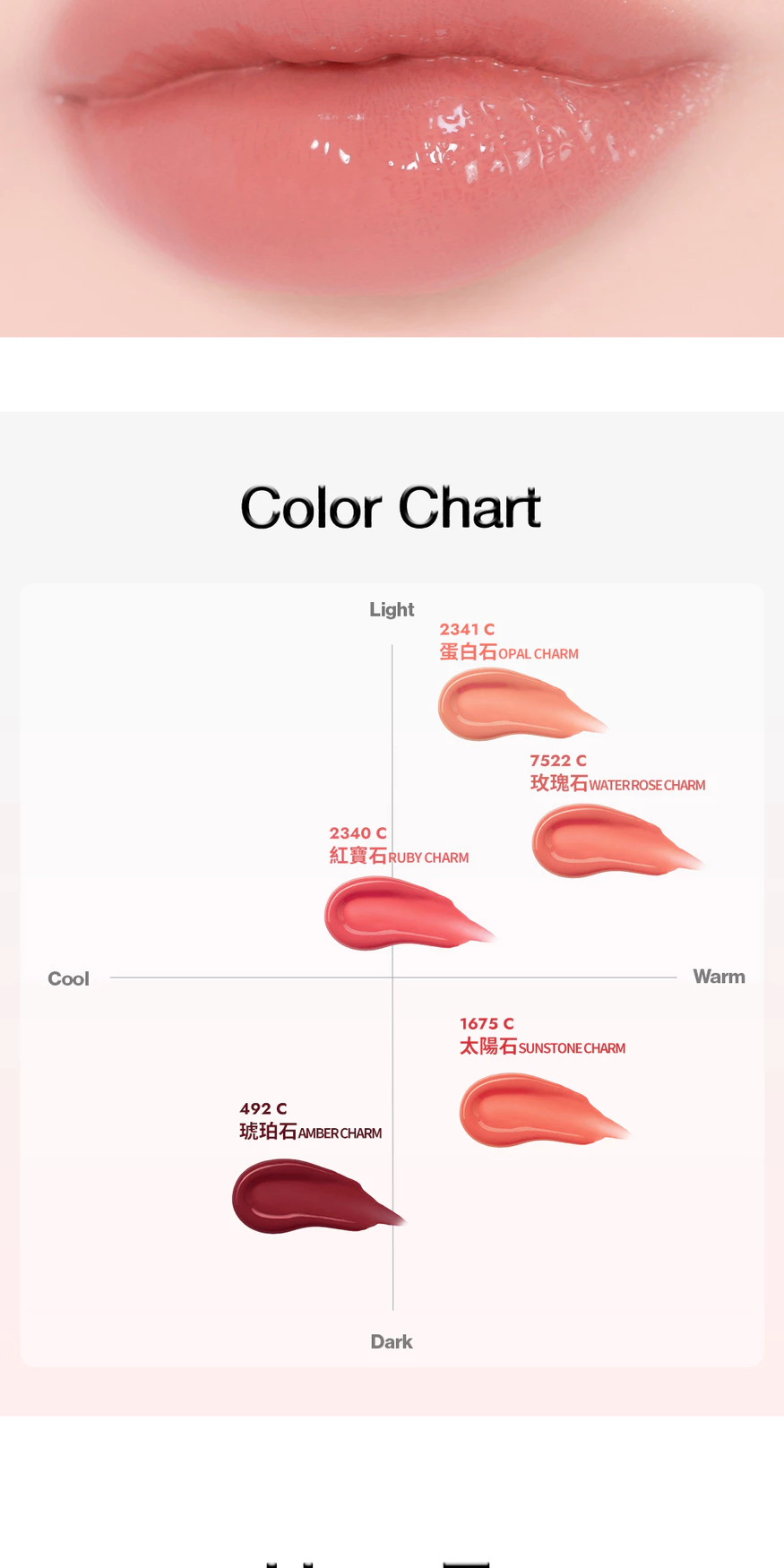Click the WATER ROSE CHARM name label
Image resolution: width=784 pixels, height=1568 pixels.
click(x=646, y=785)
